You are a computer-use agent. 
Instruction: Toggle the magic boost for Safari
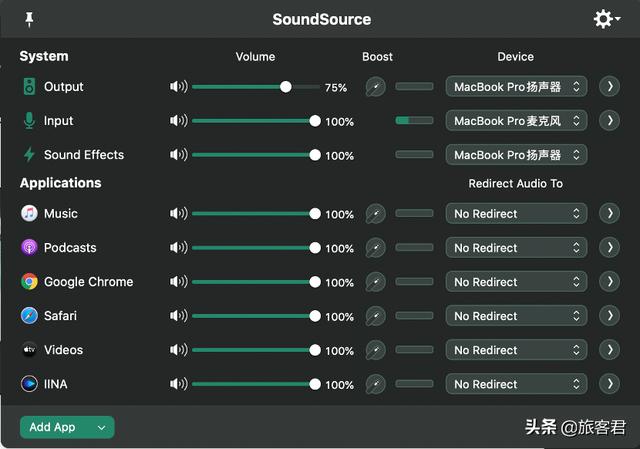coord(374,316)
